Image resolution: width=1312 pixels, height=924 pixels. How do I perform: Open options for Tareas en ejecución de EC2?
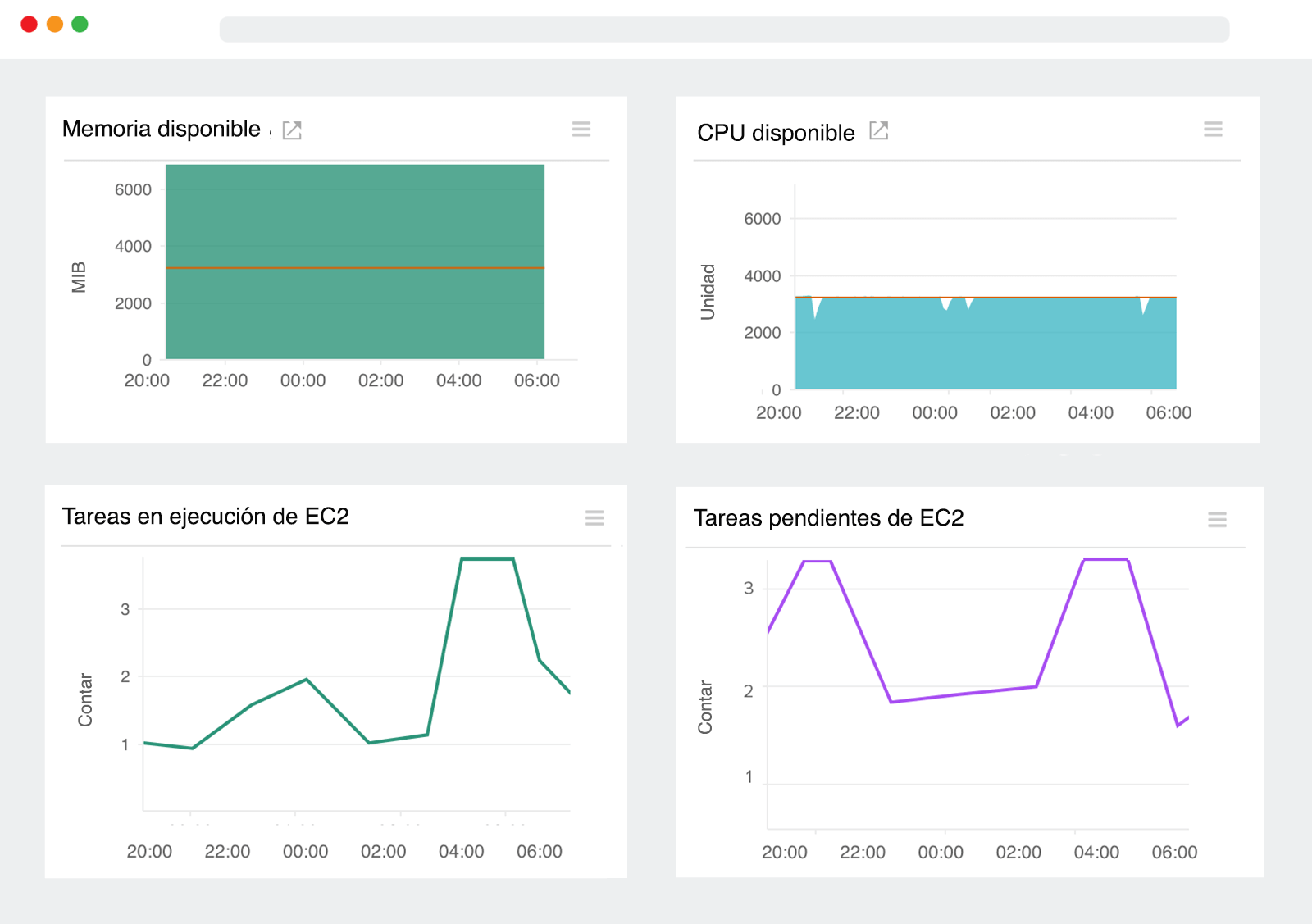(594, 518)
